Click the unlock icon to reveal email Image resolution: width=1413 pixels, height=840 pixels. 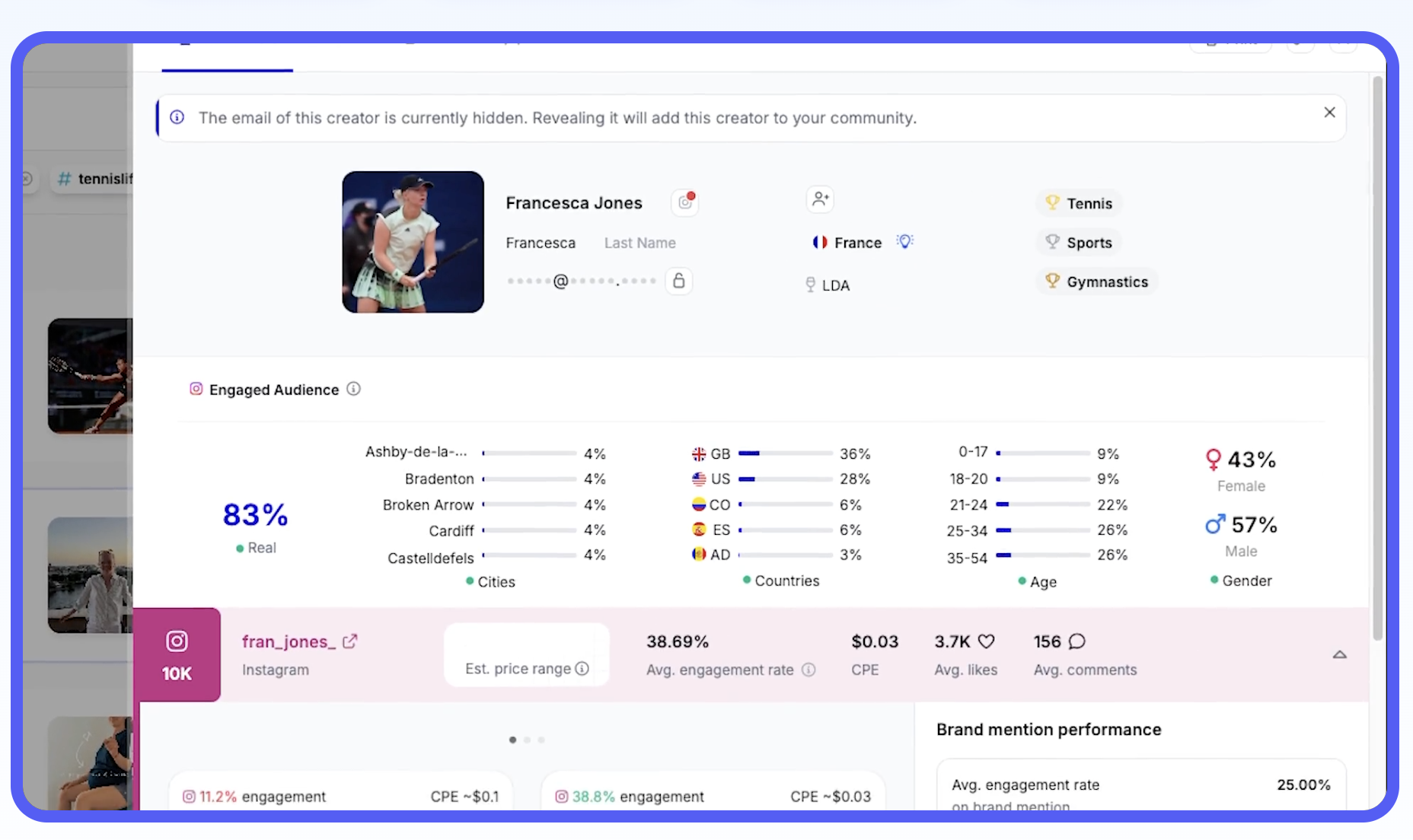[678, 281]
